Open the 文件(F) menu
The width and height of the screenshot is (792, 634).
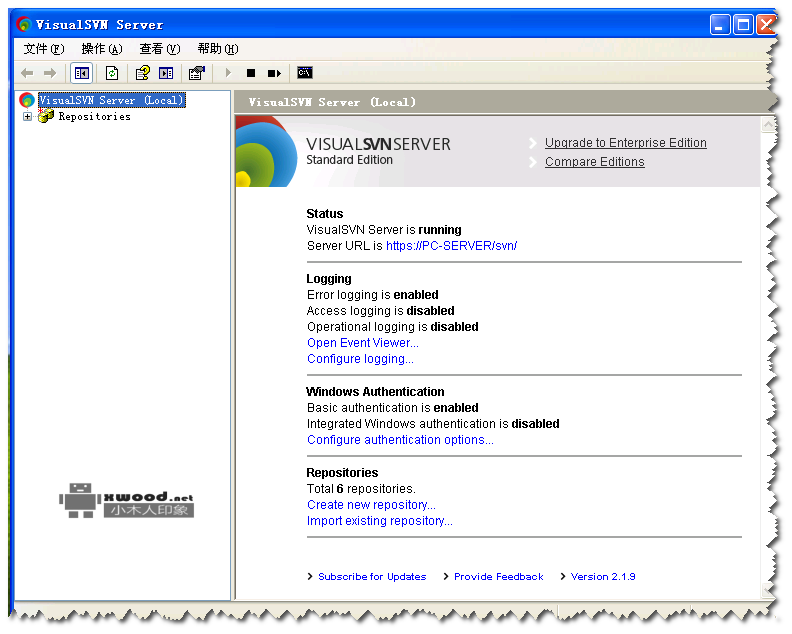(44, 49)
